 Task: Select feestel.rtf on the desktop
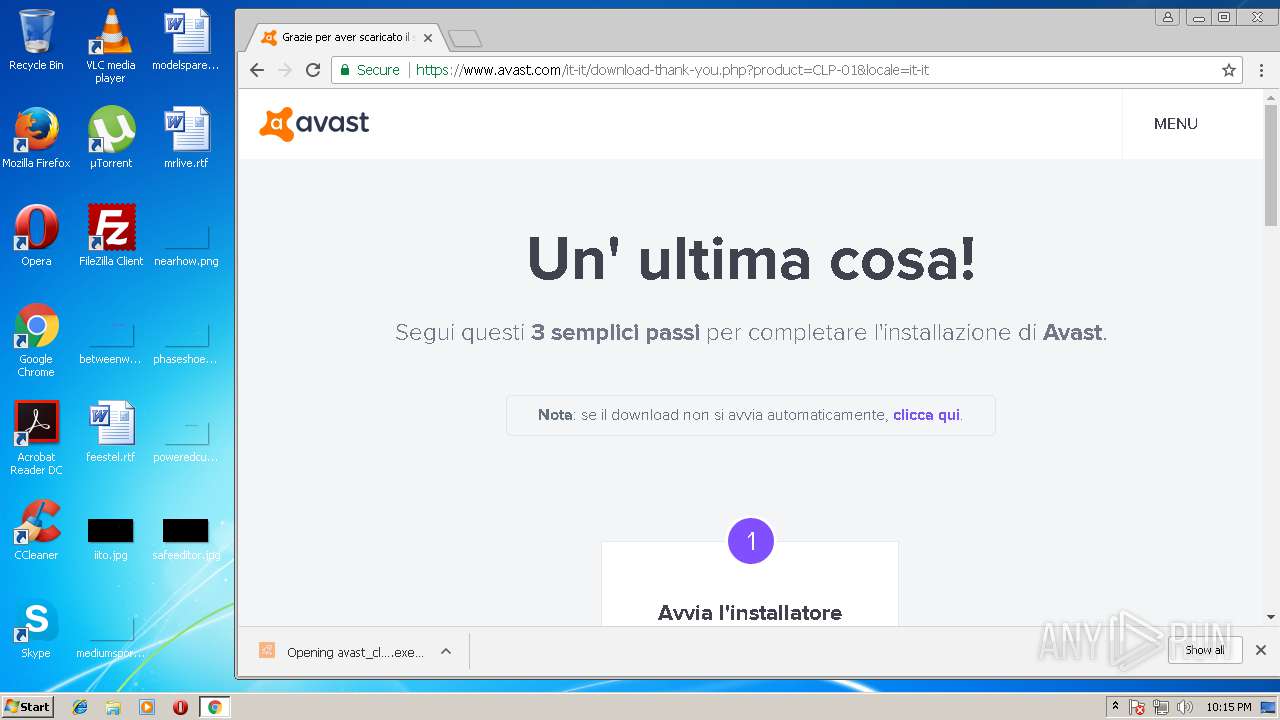(110, 432)
